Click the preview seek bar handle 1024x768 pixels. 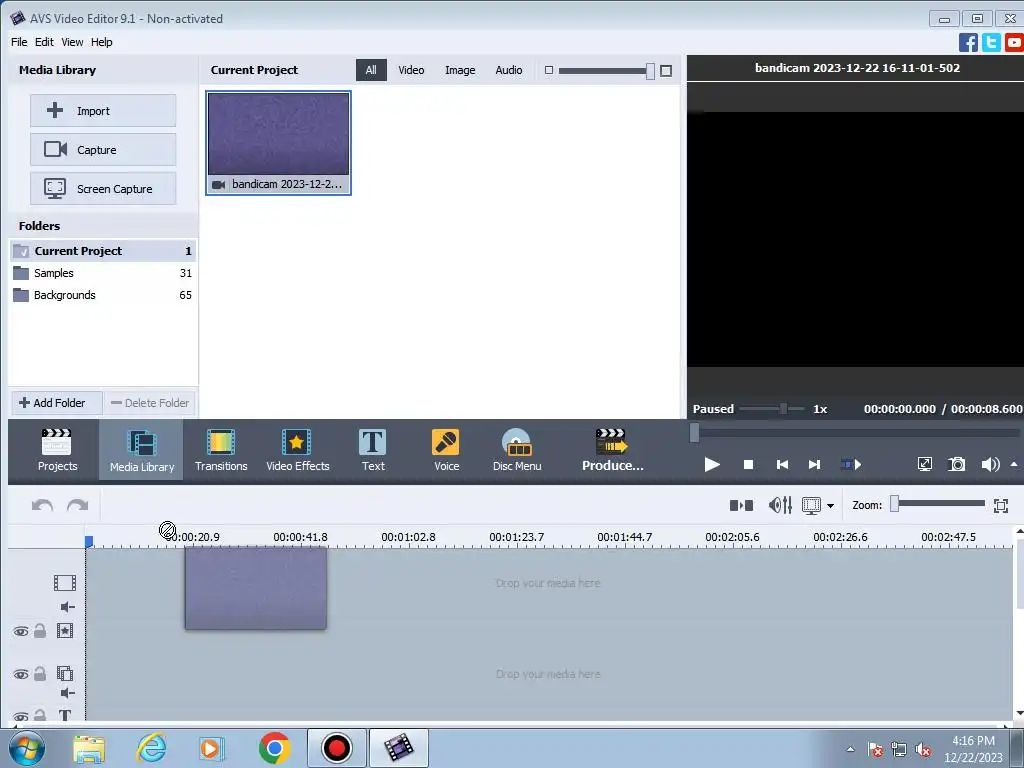[x=694, y=432]
